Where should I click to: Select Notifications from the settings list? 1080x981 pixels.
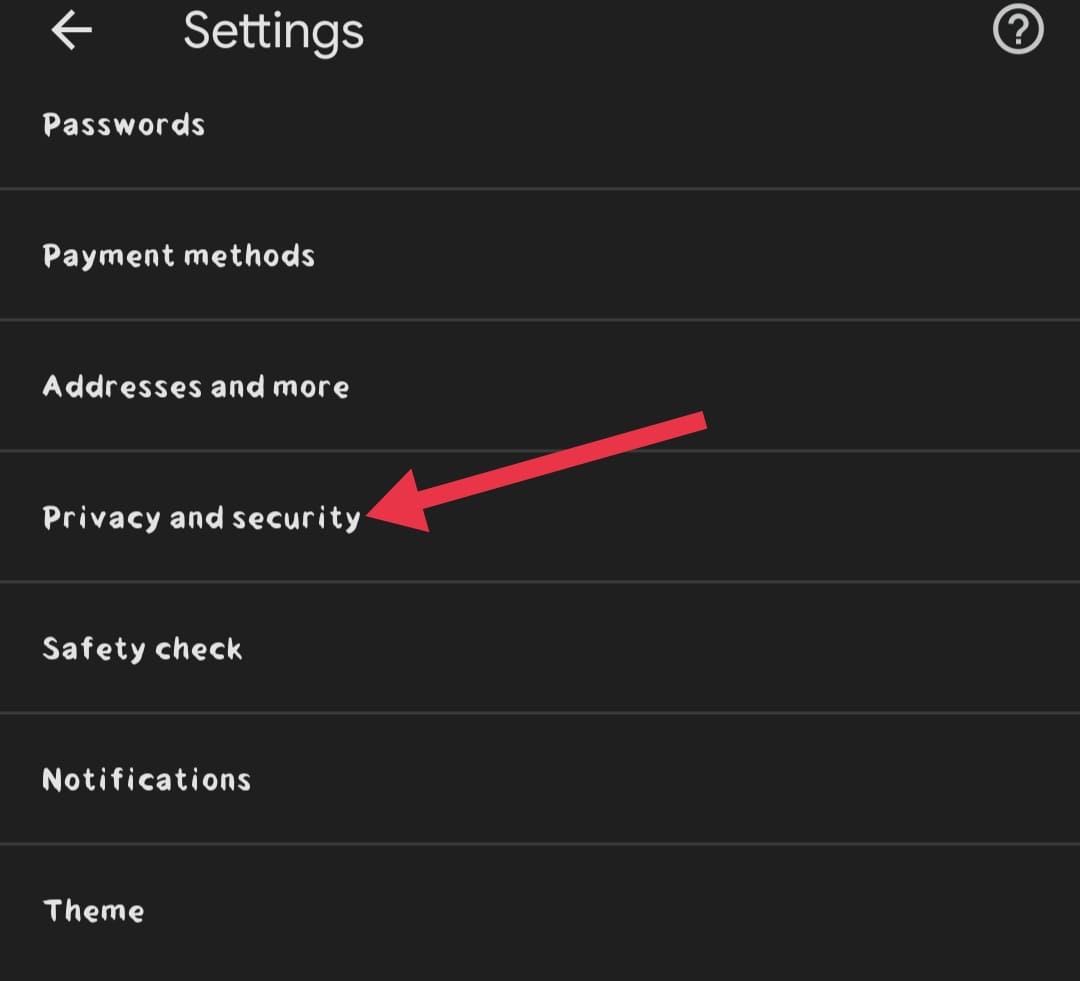146,779
